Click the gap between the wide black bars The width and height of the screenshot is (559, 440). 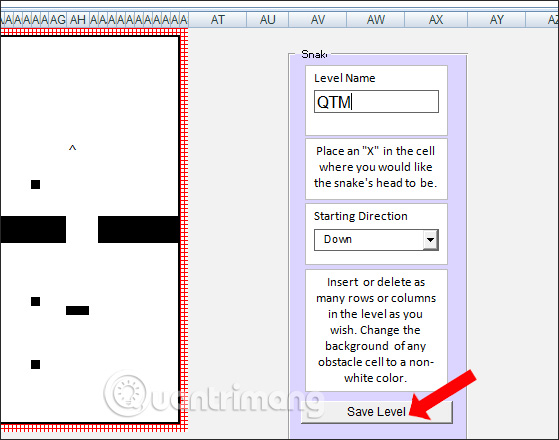click(x=82, y=229)
